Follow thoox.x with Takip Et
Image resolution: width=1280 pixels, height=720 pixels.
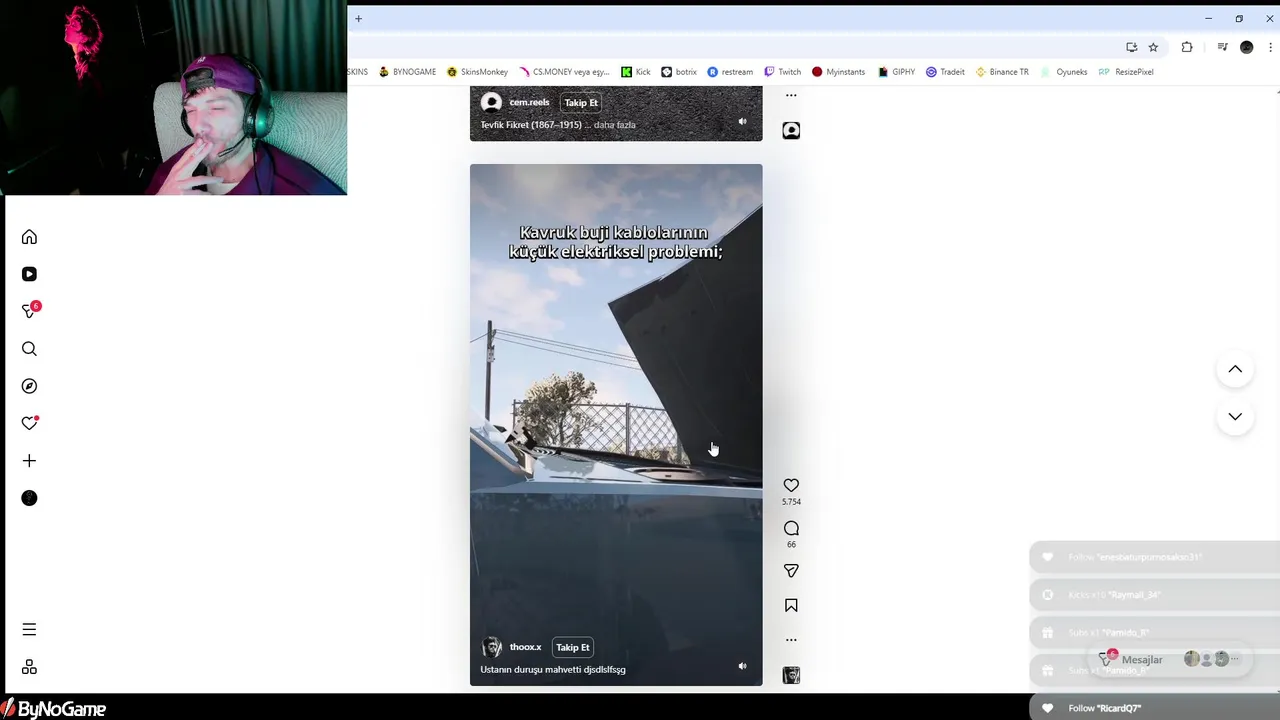click(573, 647)
